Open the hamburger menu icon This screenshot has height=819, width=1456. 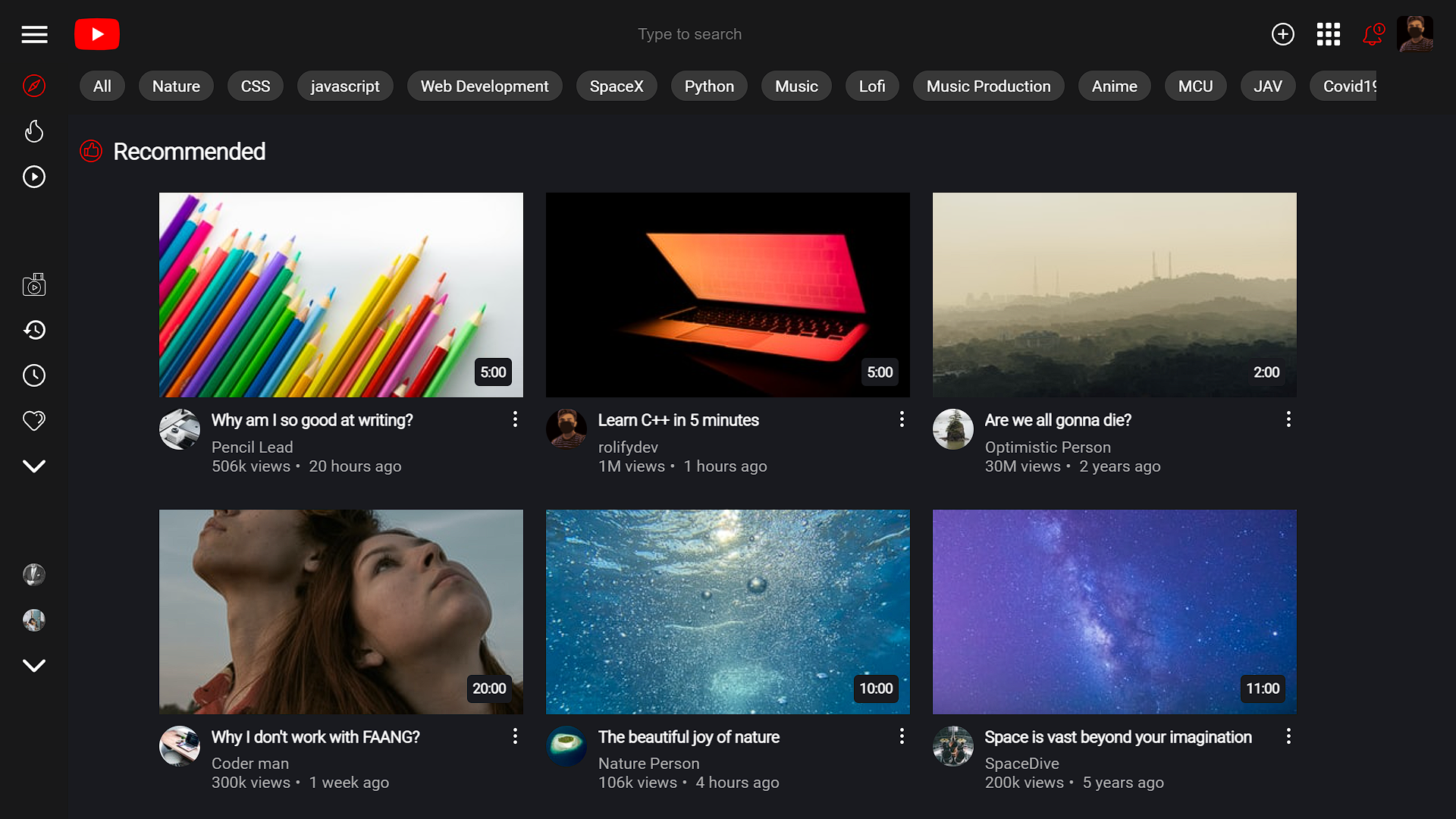click(34, 34)
